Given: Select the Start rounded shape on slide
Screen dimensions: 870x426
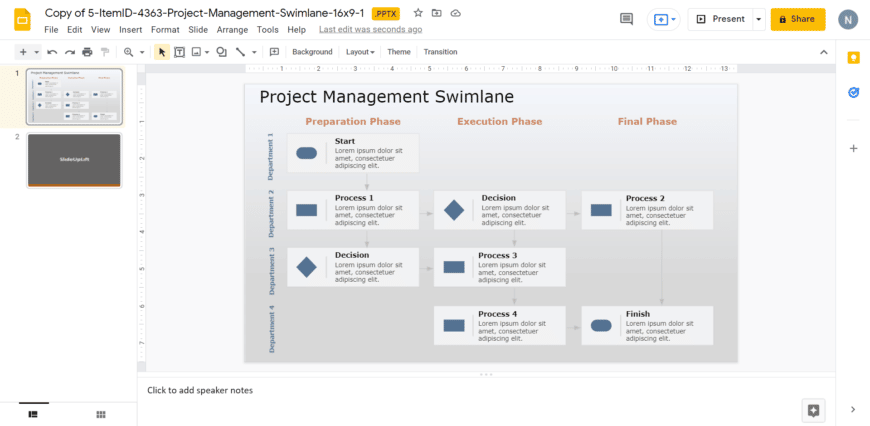Looking at the screenshot, I should pos(306,153).
